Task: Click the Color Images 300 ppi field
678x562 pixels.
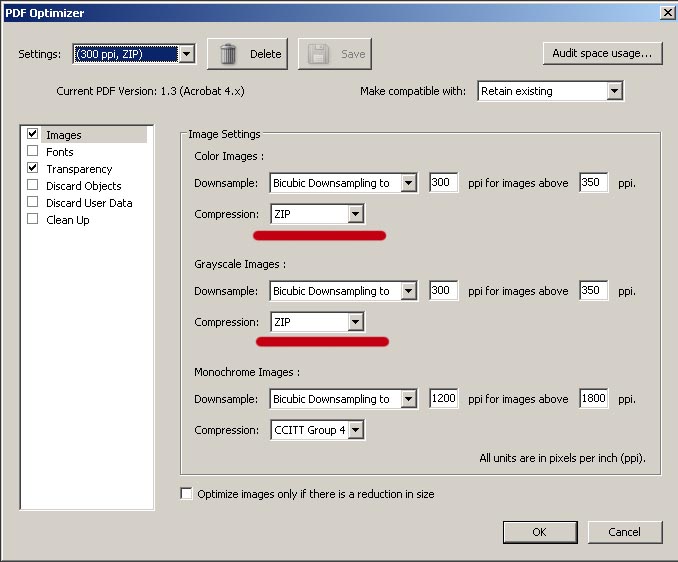Action: click(443, 182)
